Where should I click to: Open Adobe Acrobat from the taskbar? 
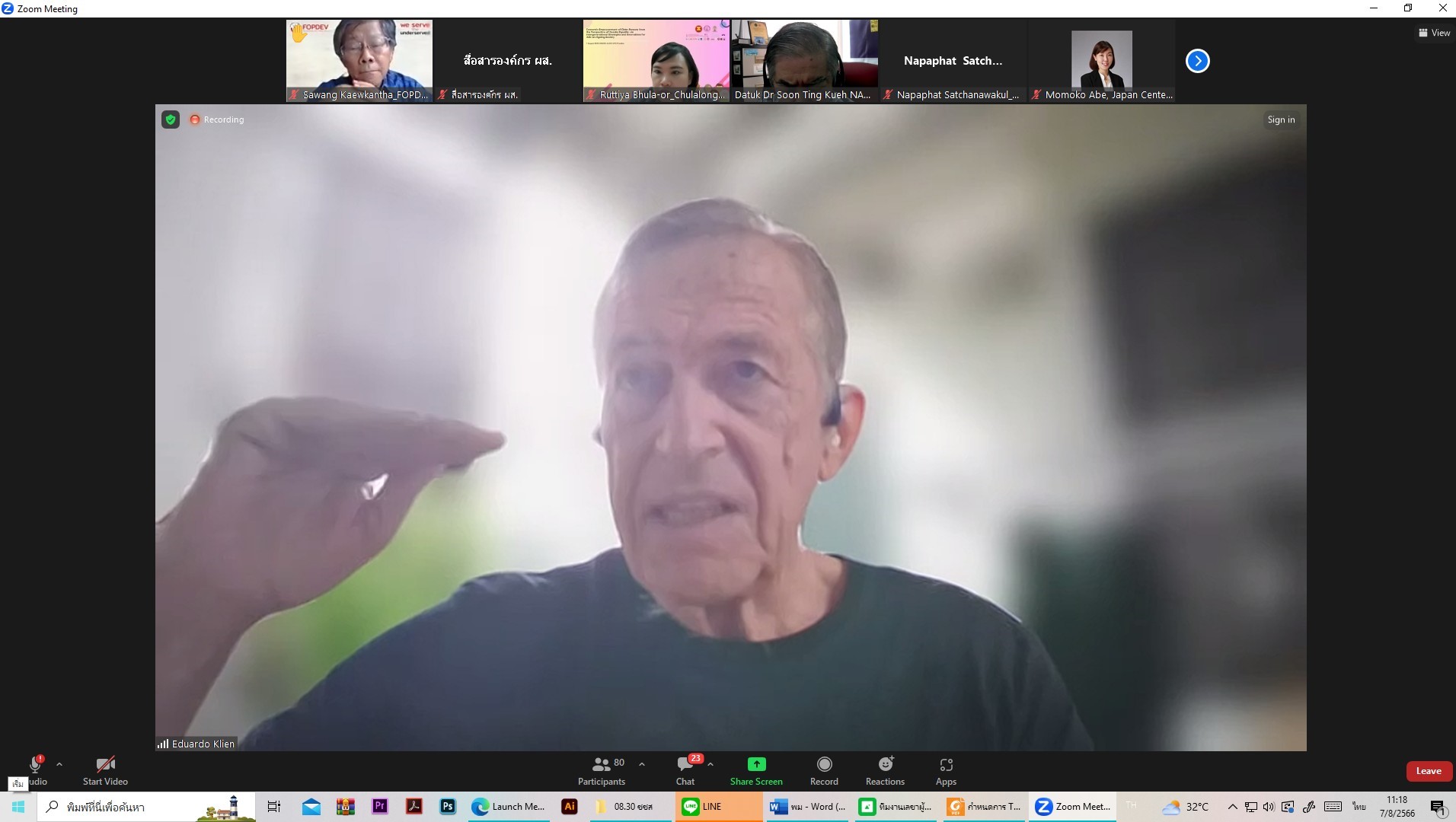pyautogui.click(x=414, y=807)
